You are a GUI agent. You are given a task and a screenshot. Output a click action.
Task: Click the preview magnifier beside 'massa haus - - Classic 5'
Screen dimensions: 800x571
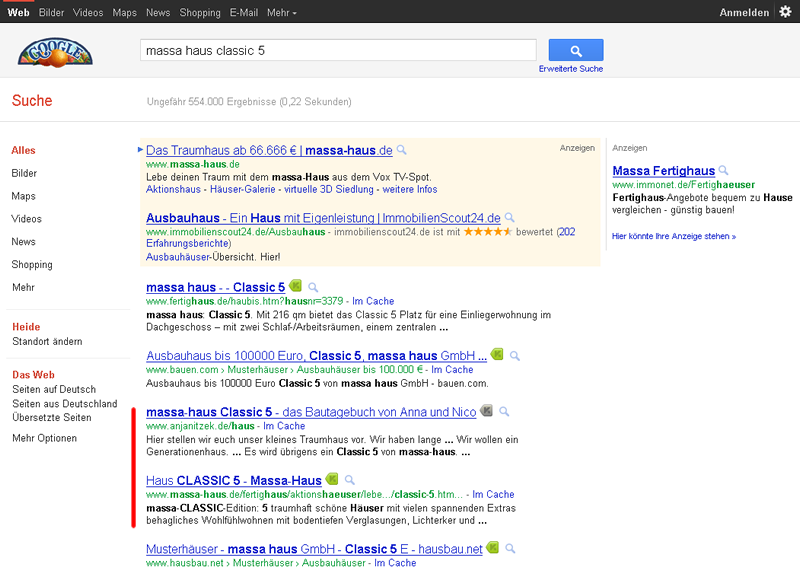point(313,287)
